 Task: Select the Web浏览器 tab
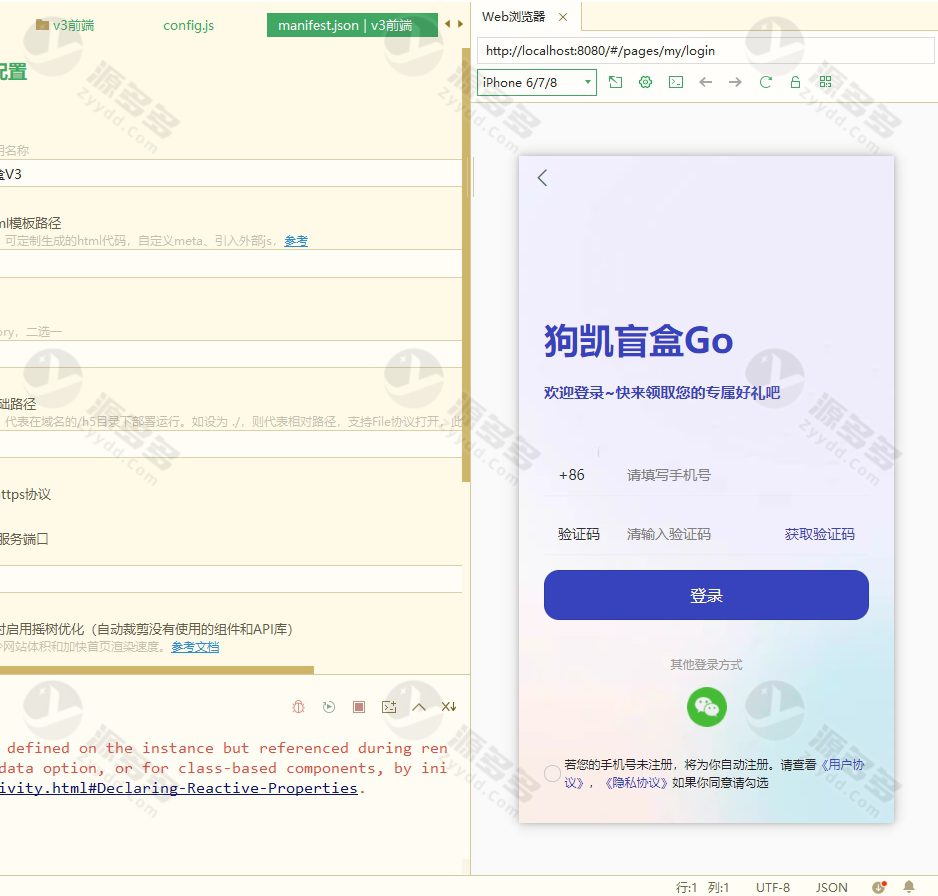(513, 17)
